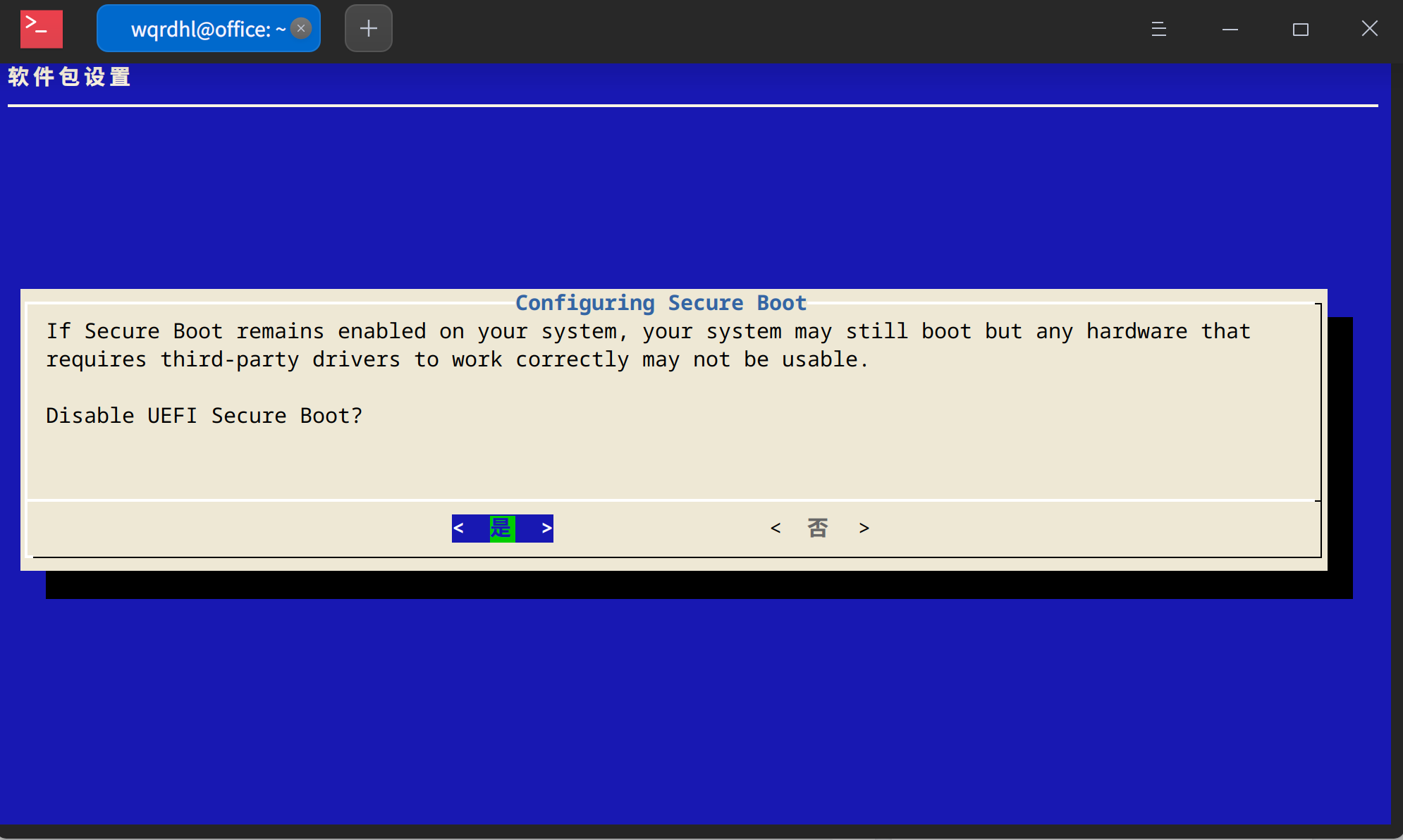Click the Configuring Secure Boot title
This screenshot has width=1403, height=840.
[x=661, y=303]
